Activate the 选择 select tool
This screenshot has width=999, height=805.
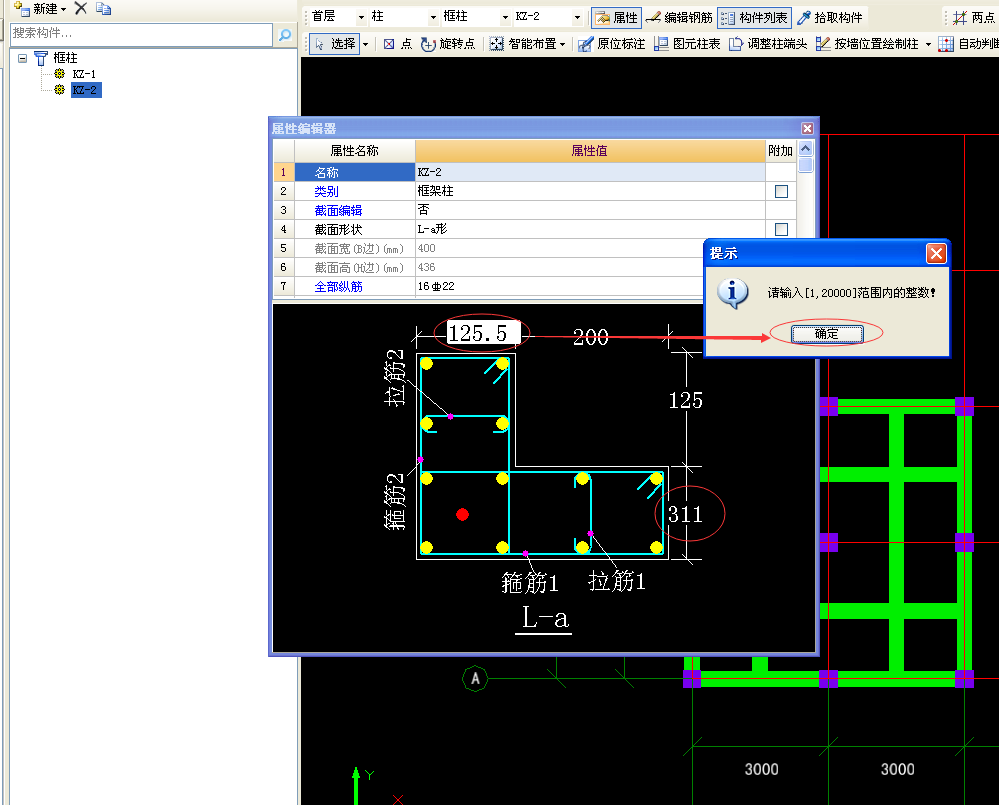click(x=336, y=43)
